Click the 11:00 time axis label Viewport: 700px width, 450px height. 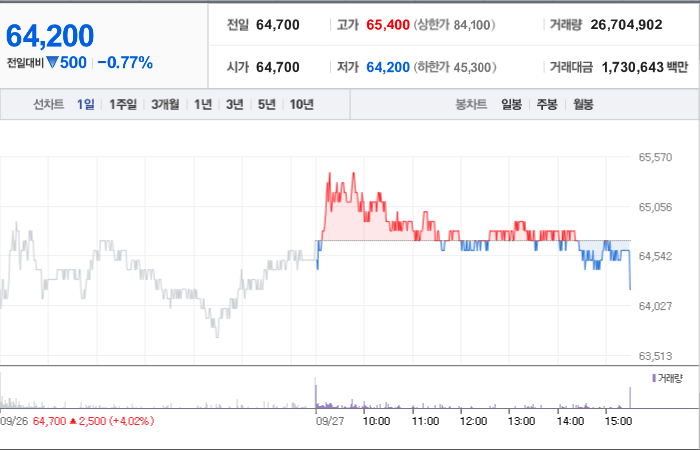425,421
